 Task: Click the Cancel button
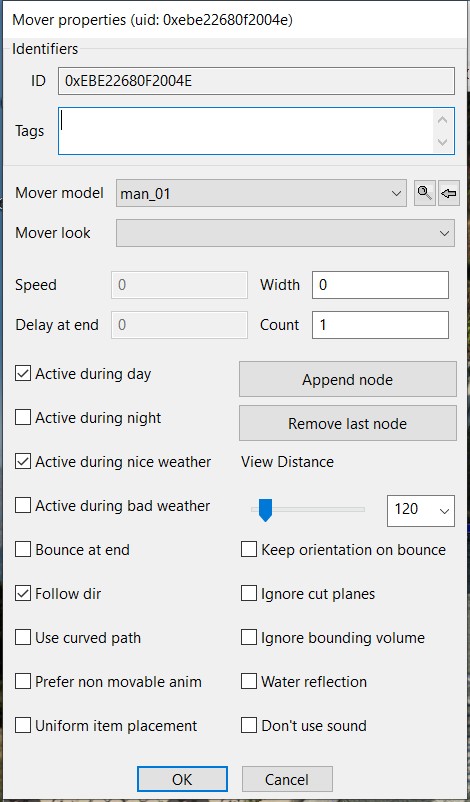(x=287, y=779)
